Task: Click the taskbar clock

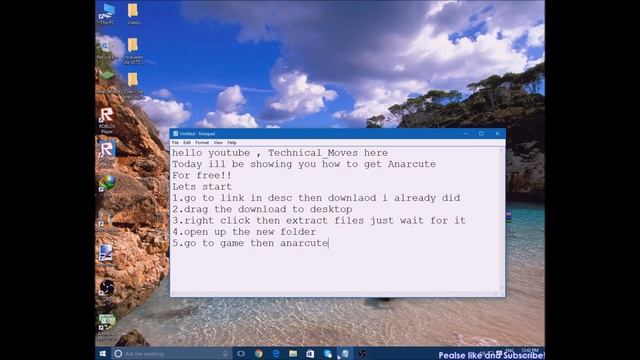Action: (530, 351)
